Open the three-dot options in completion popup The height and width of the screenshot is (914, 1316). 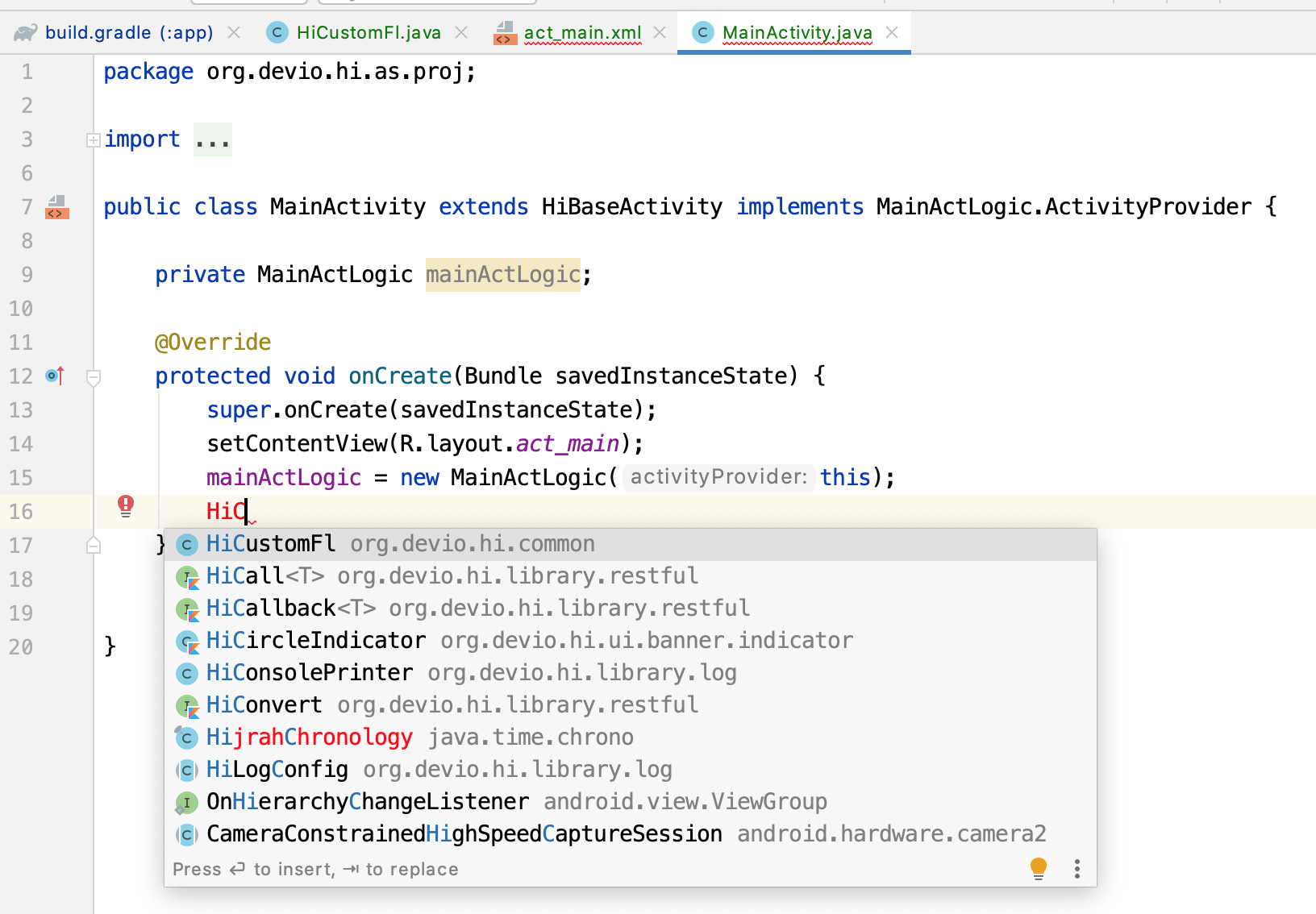(1077, 869)
